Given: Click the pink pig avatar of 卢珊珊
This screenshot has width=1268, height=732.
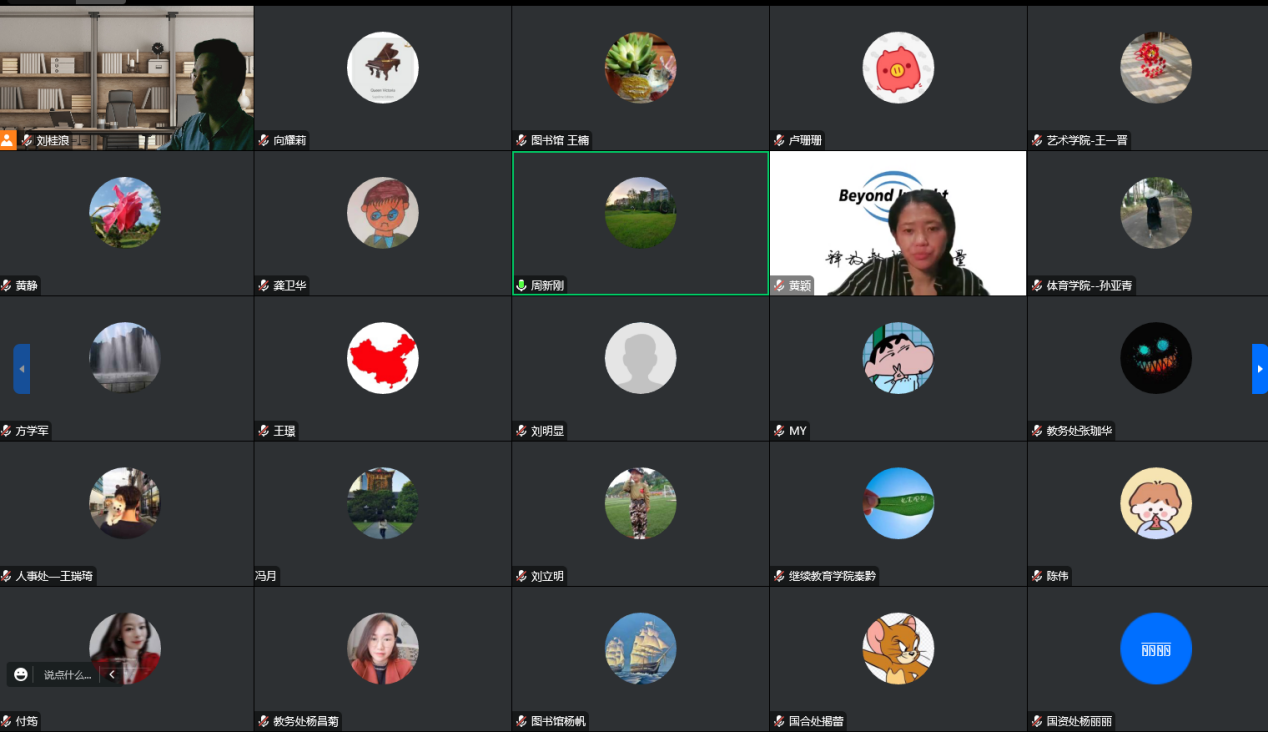Looking at the screenshot, I should (x=898, y=68).
